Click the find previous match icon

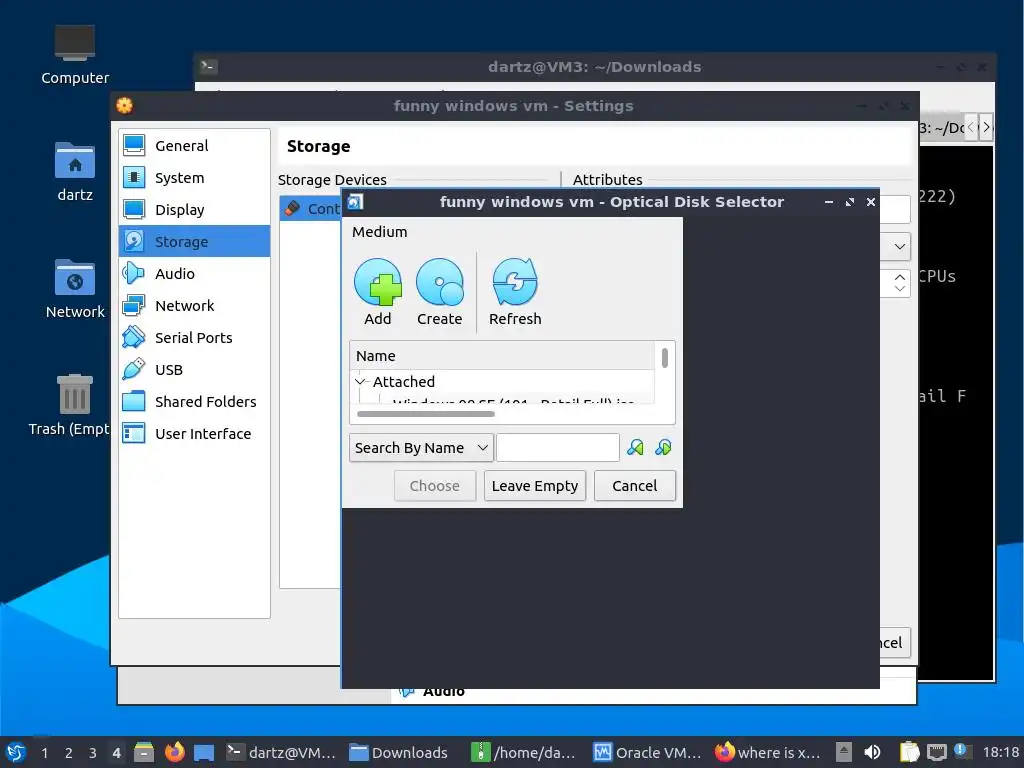635,447
